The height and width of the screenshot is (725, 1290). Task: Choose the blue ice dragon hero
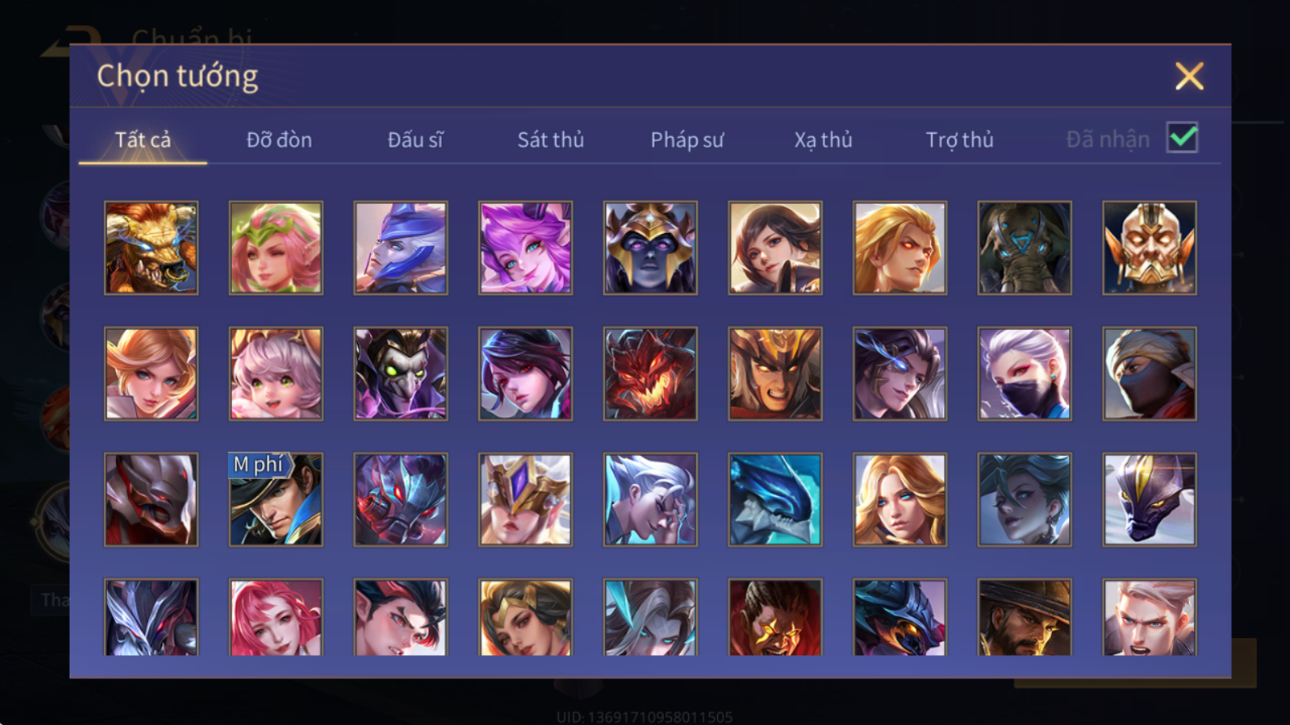[775, 500]
